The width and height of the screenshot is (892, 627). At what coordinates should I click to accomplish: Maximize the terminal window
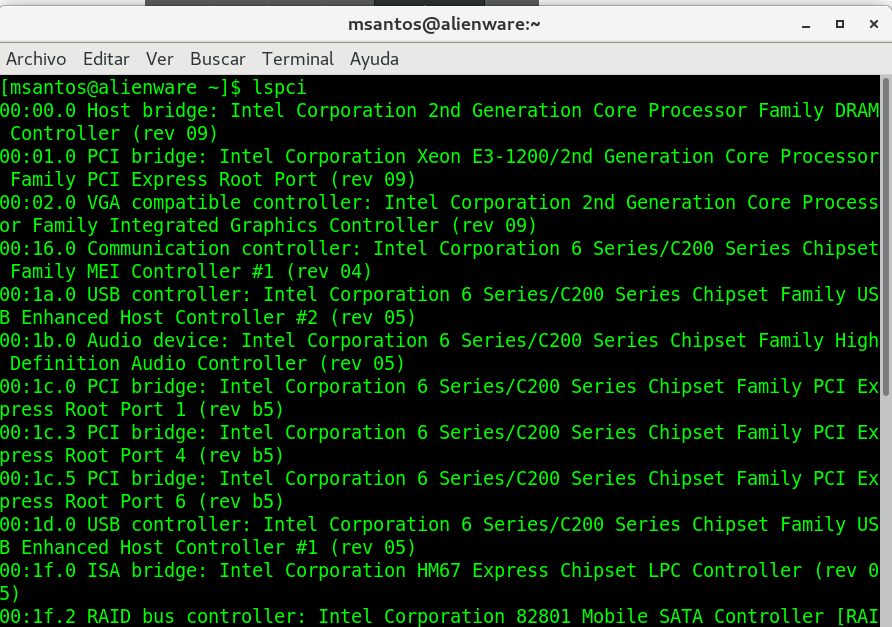(840, 24)
